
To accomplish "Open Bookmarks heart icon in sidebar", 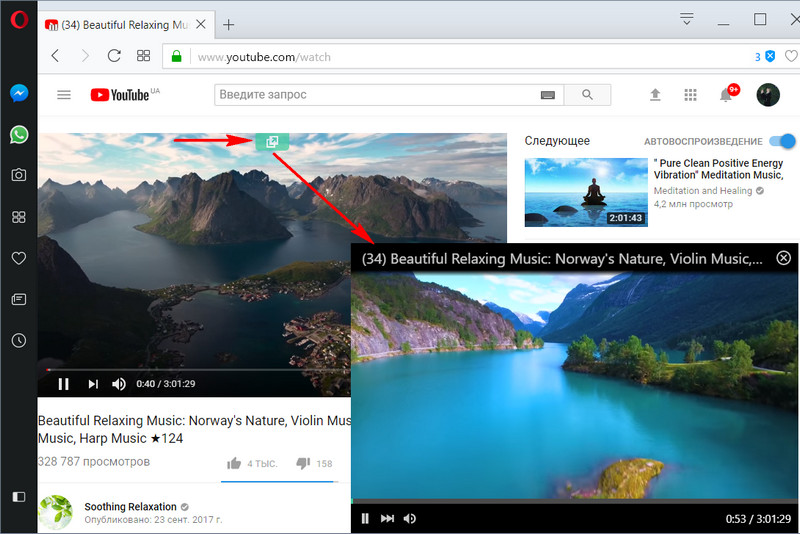I will pyautogui.click(x=18, y=258).
